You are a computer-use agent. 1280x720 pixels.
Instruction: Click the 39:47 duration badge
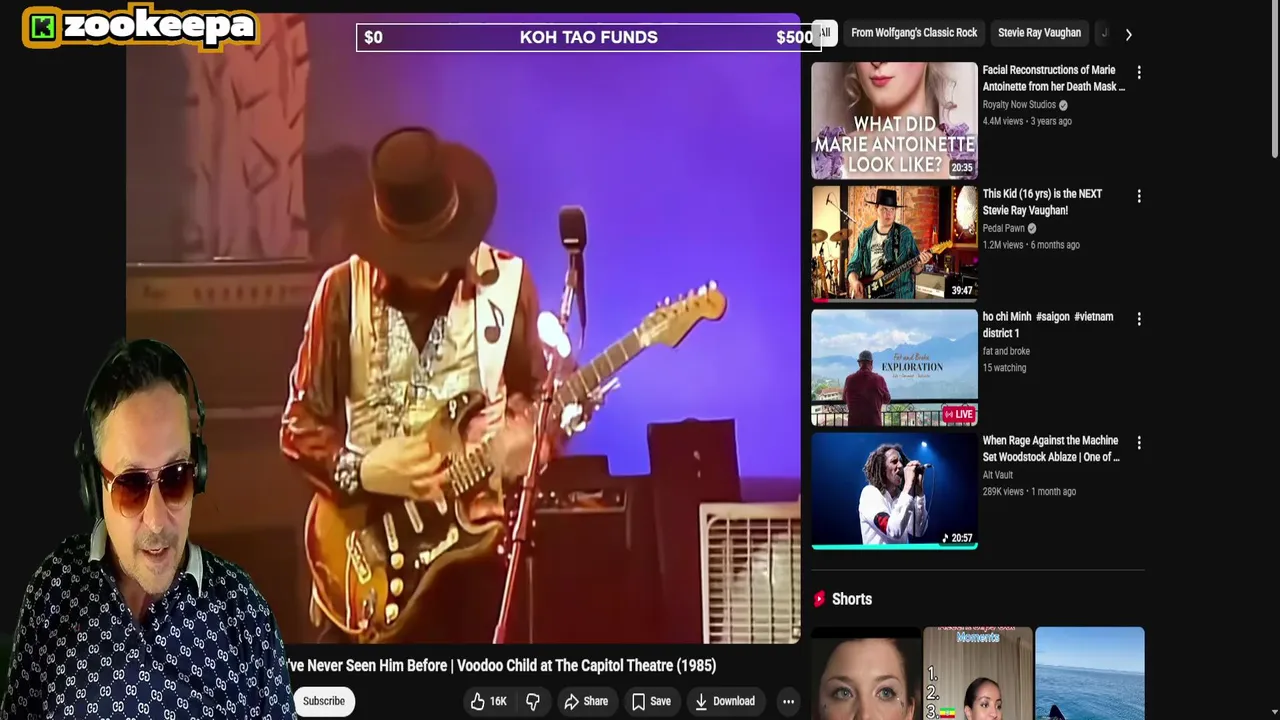tap(962, 291)
